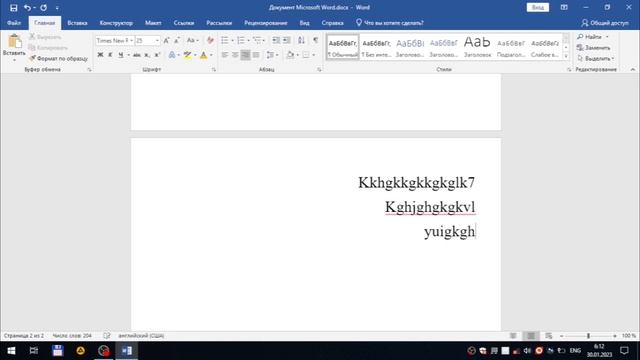Open Select (Выделить) menu
Viewport: 640px width, 360px height.
(596, 58)
